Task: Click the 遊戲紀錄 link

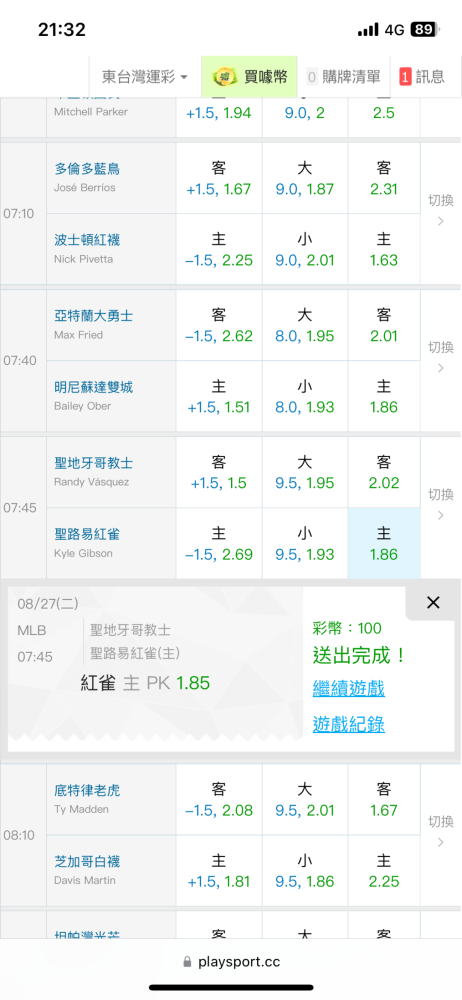Action: (348, 724)
